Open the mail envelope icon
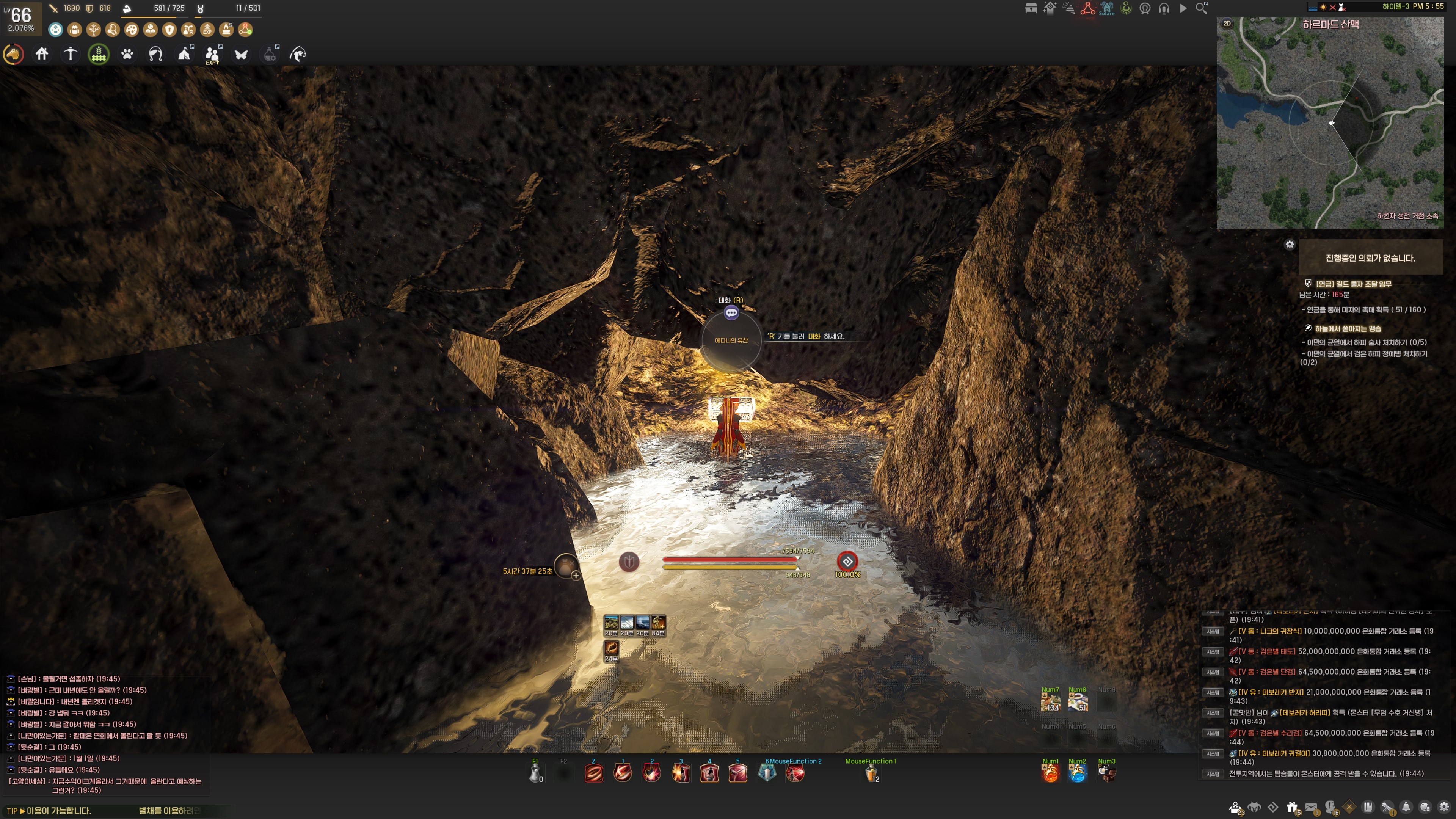Viewport: 1456px width, 819px height. [1311, 806]
